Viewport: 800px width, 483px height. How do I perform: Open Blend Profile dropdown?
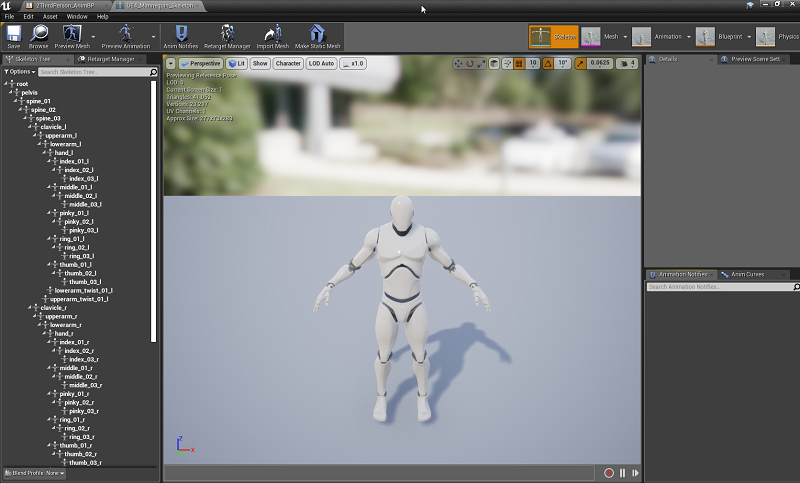tap(35, 473)
